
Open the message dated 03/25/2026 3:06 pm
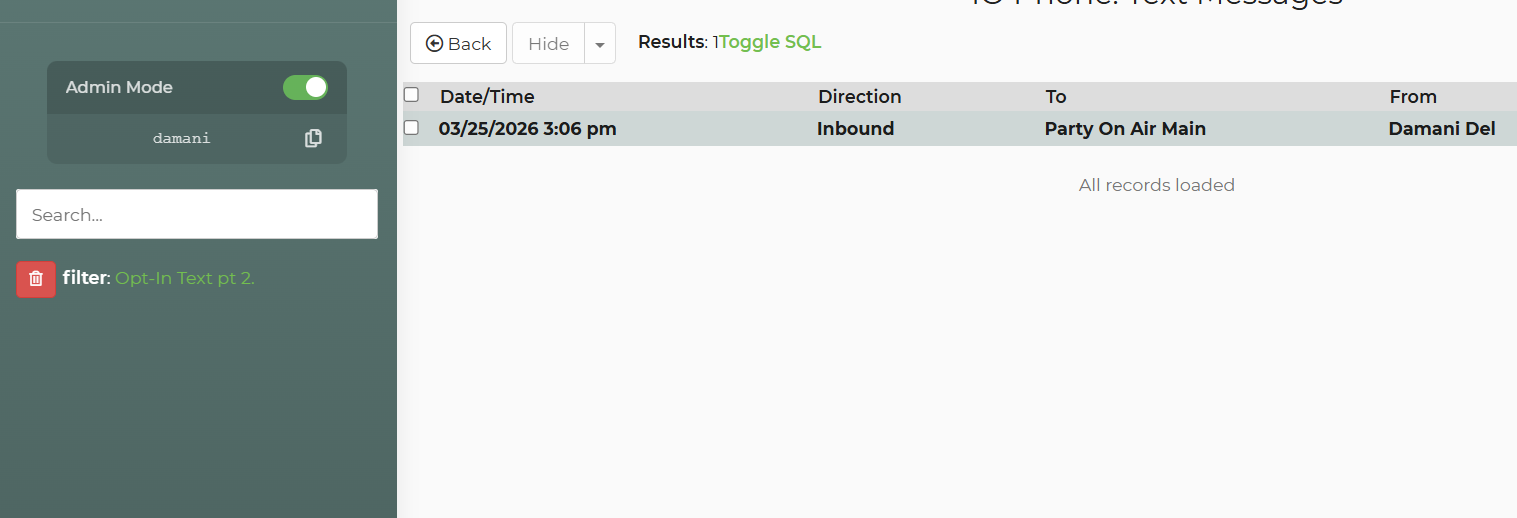[x=527, y=129]
